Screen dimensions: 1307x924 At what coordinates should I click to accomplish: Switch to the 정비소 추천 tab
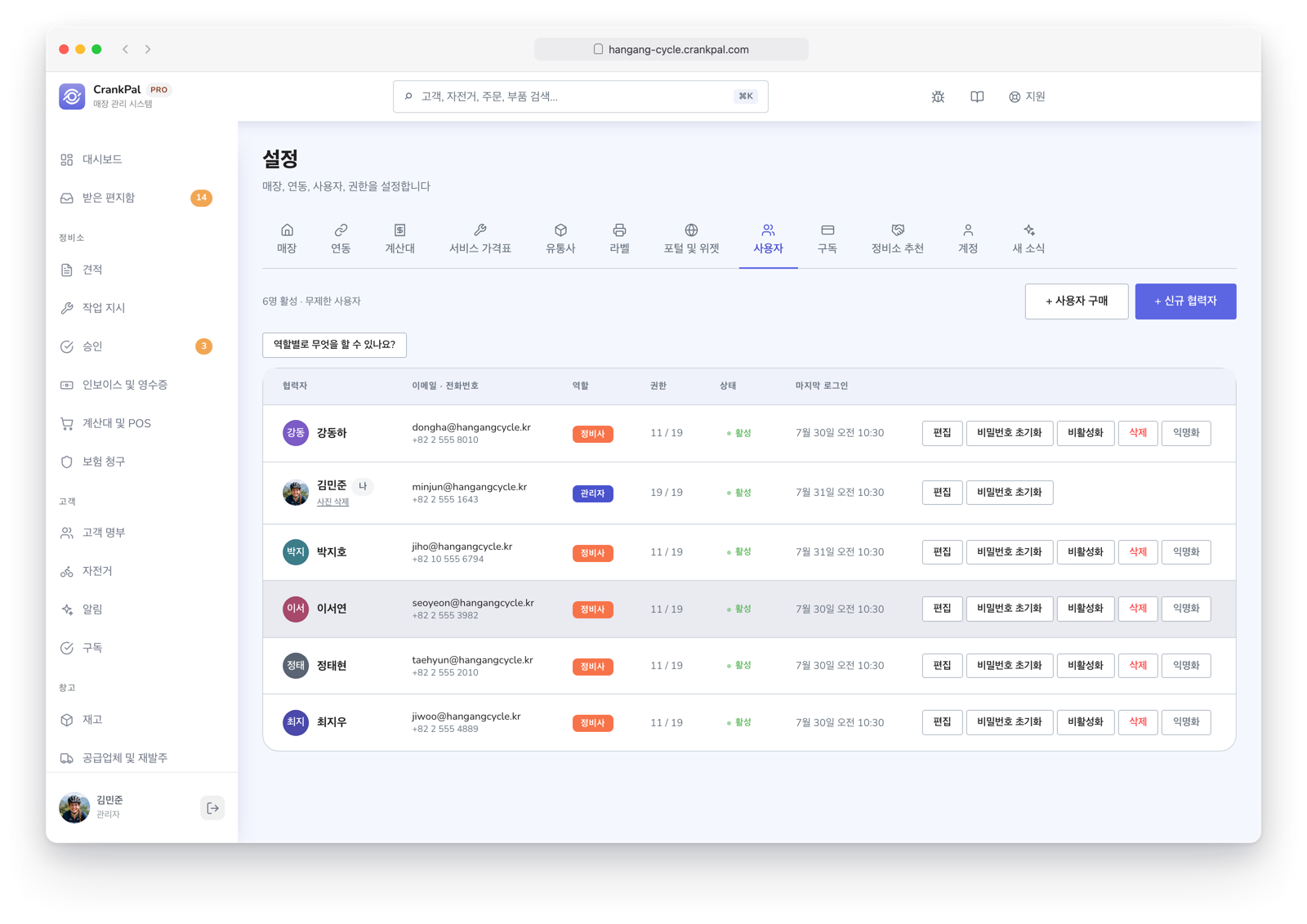[x=897, y=239]
